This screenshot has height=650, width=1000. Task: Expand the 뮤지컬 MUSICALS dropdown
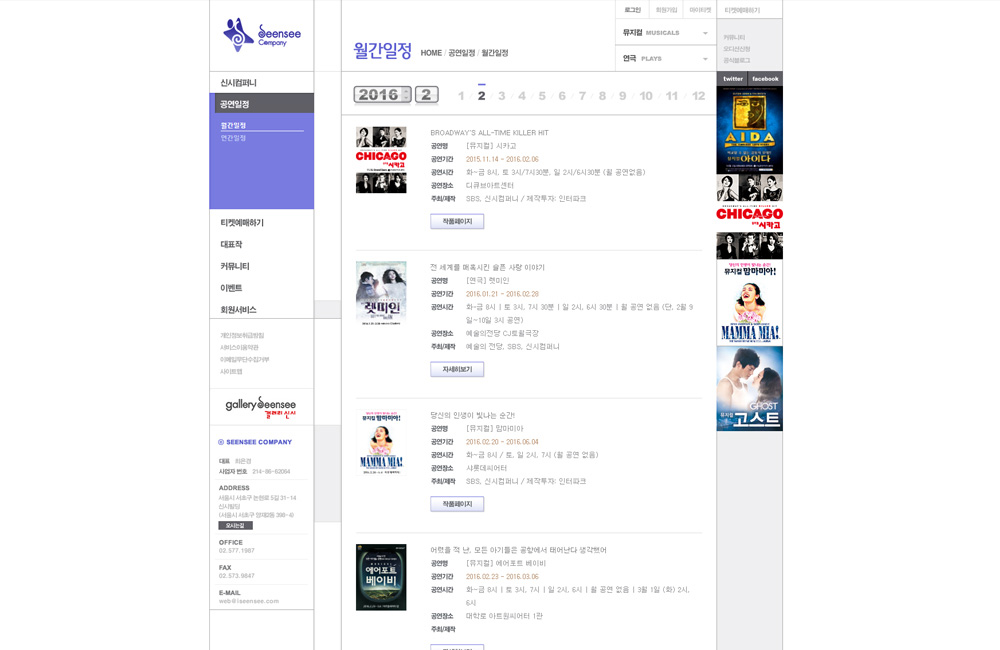665,33
